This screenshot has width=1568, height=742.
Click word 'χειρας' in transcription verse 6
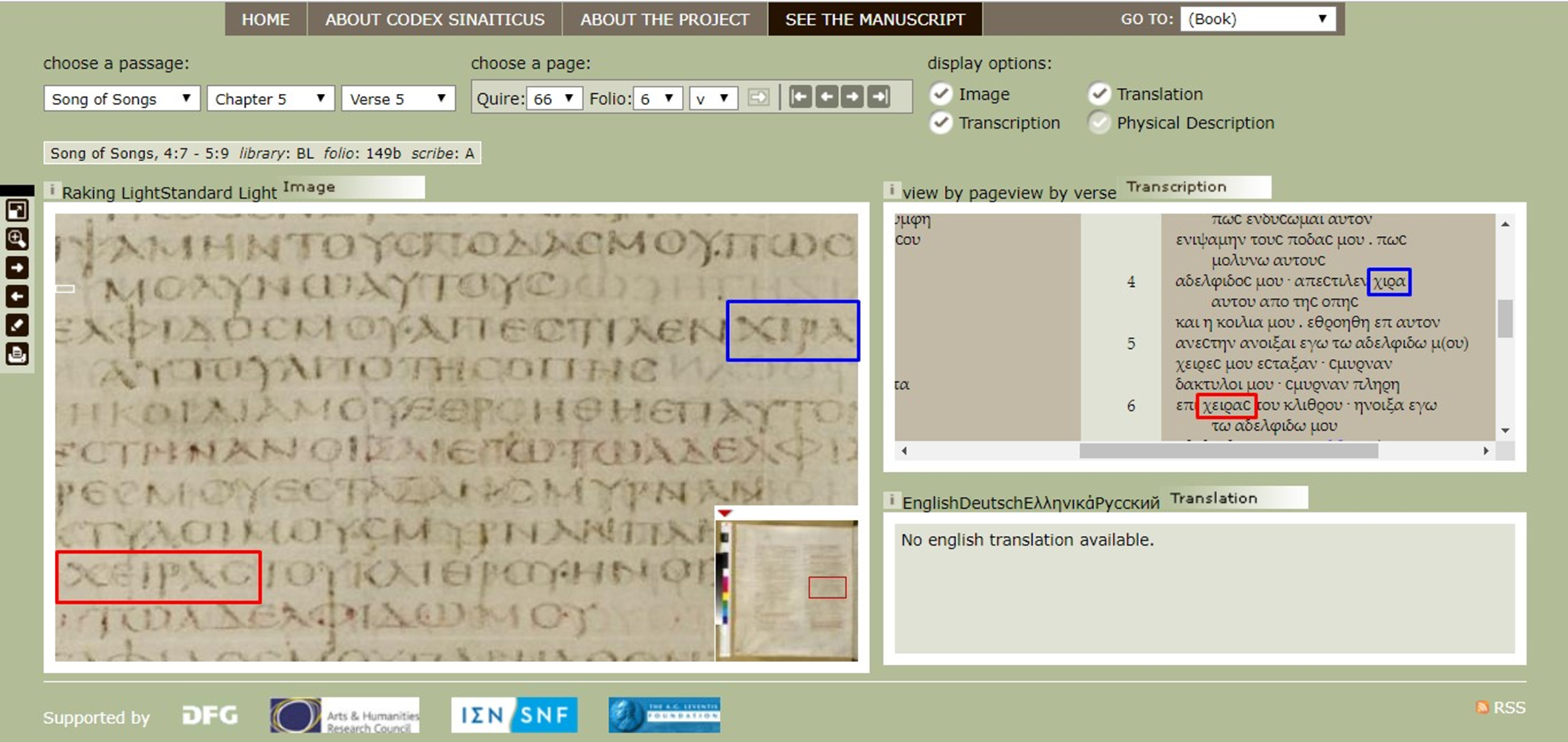(1226, 405)
